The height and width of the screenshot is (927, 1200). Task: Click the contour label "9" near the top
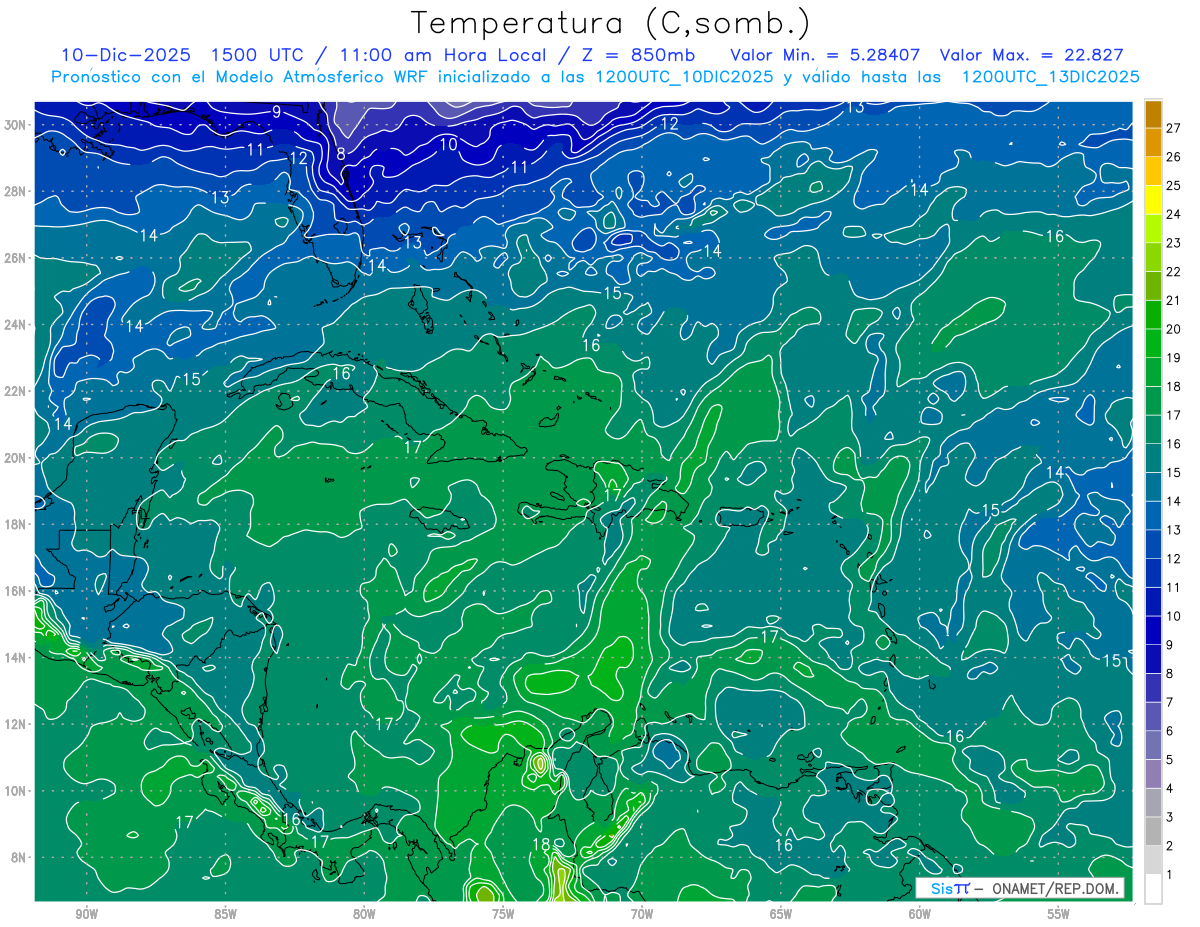coord(277,112)
